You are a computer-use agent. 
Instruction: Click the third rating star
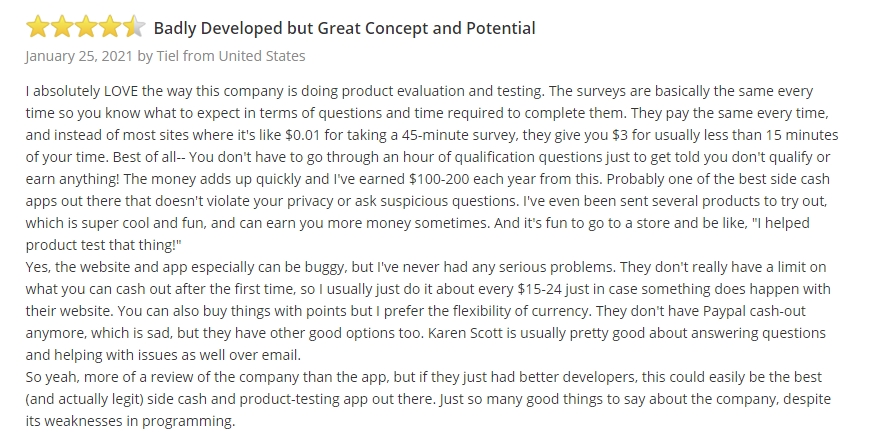coord(86,27)
